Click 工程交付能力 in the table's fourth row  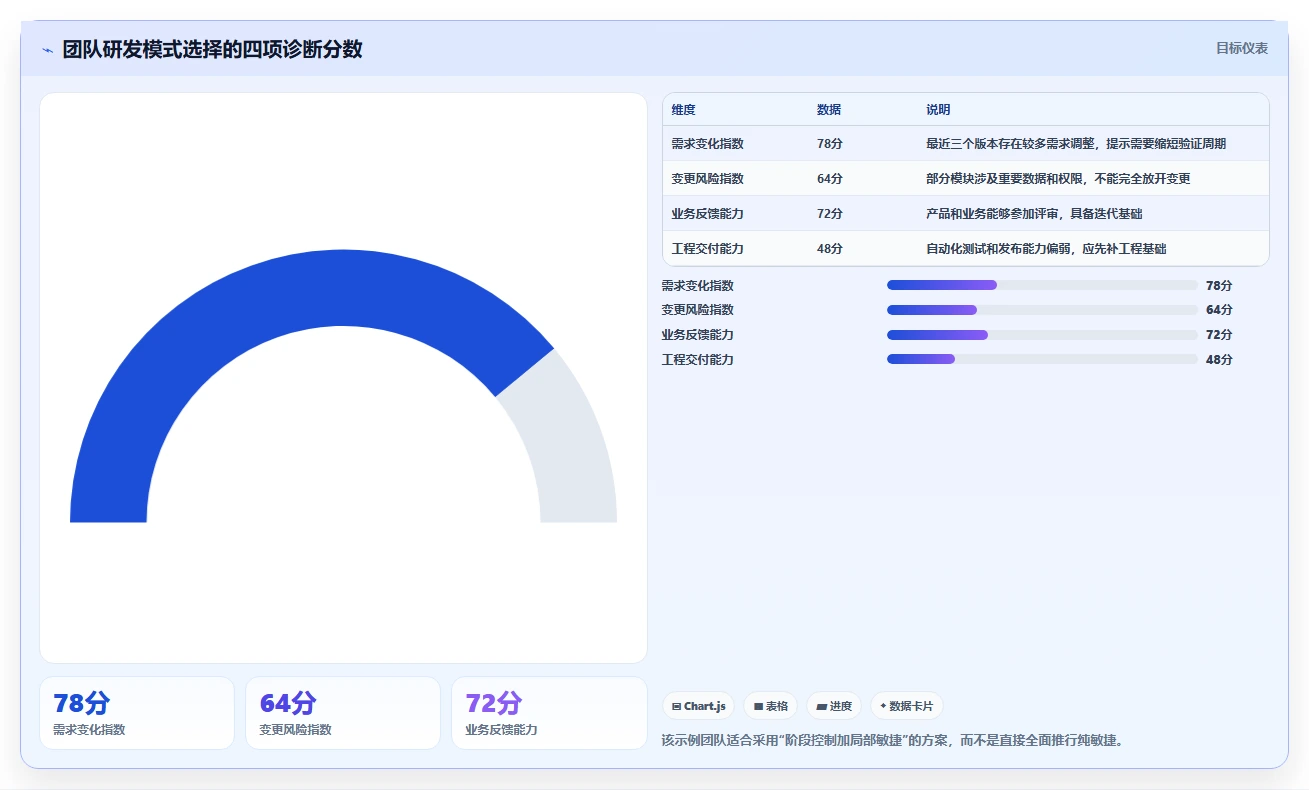click(x=708, y=249)
